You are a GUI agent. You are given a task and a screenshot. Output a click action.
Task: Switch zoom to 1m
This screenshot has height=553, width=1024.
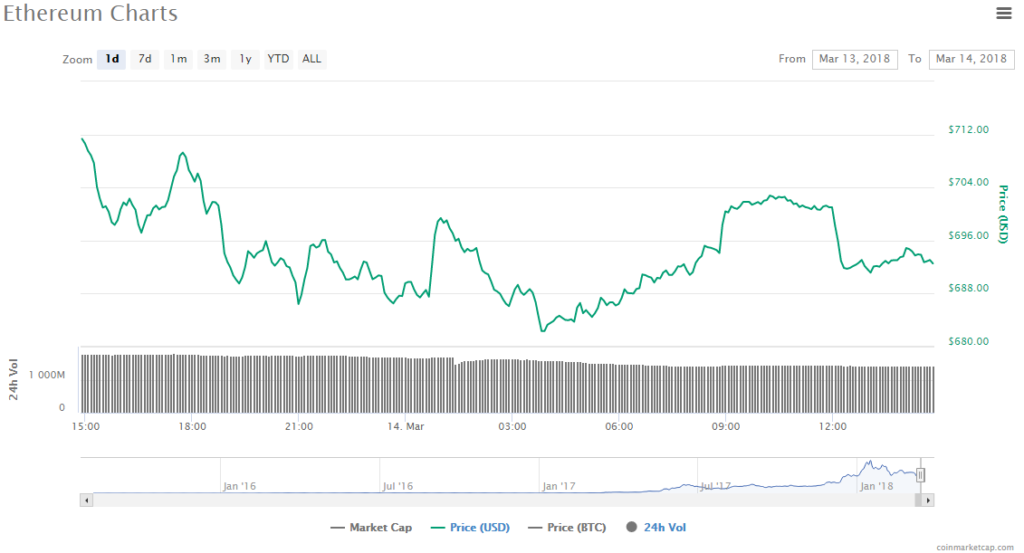178,59
